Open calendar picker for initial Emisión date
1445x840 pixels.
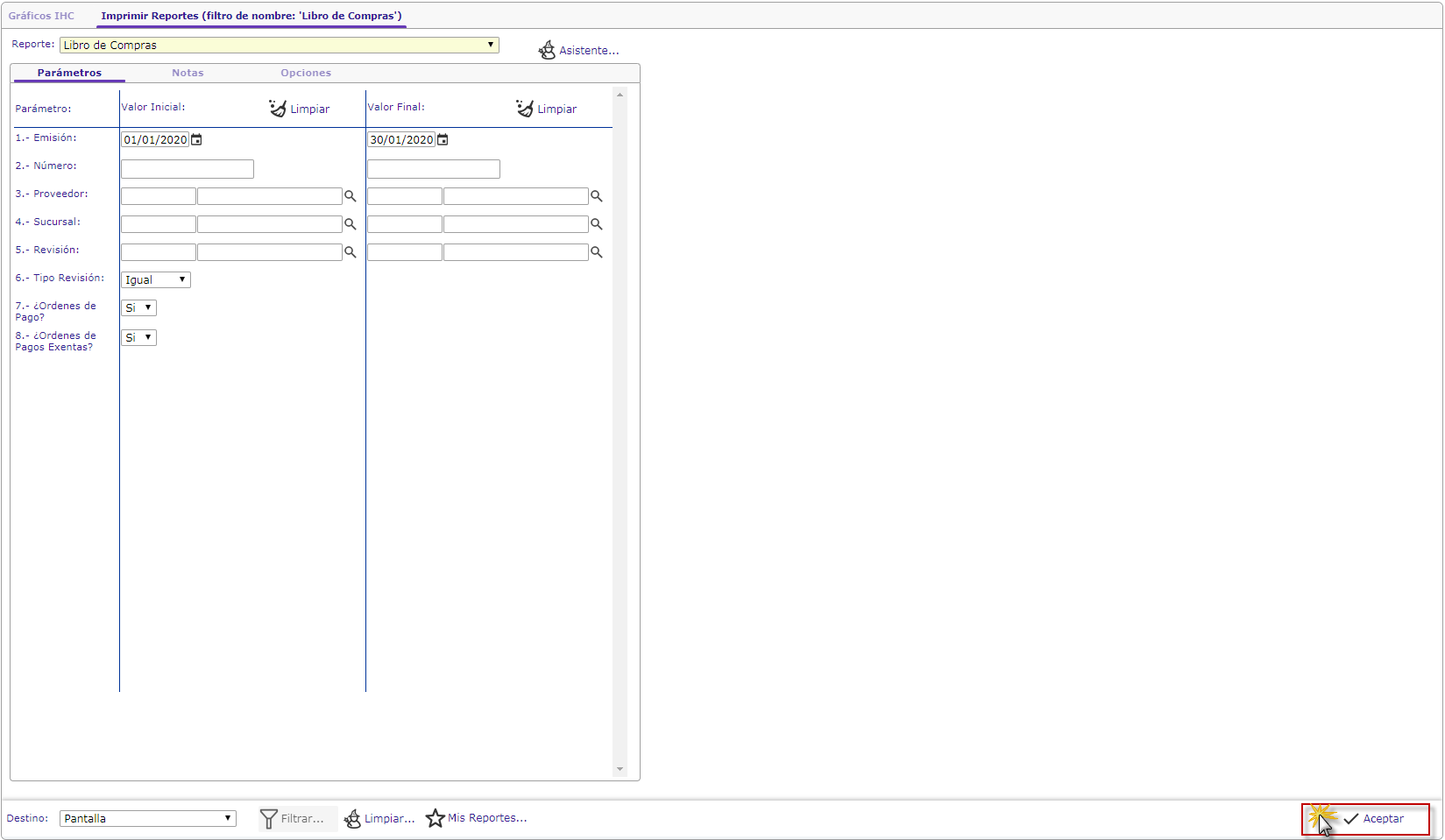tap(197, 140)
